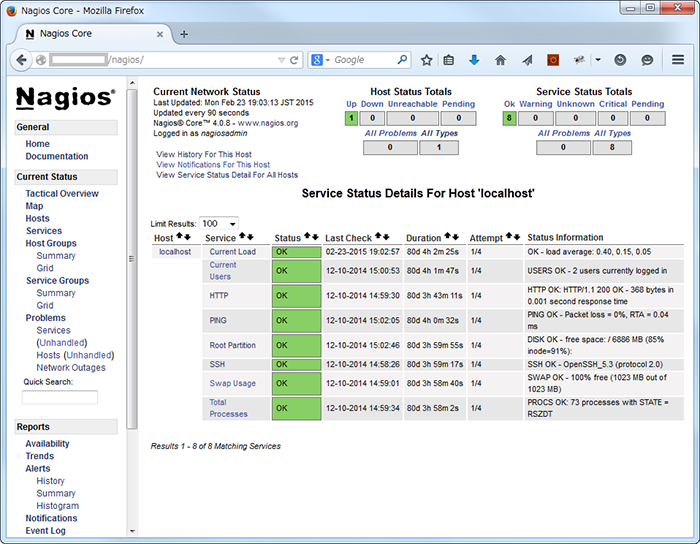Viewport: 700px width, 544px height.
Task: Open Tactical Overview in the sidebar
Action: [x=62, y=194]
